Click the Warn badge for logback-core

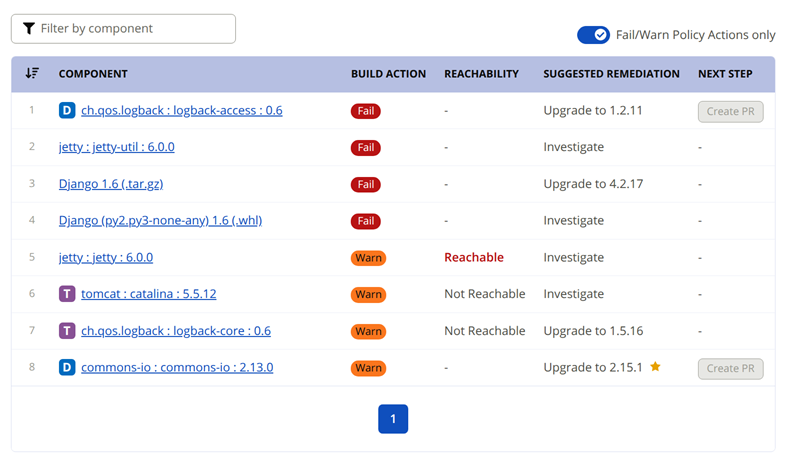click(x=368, y=331)
